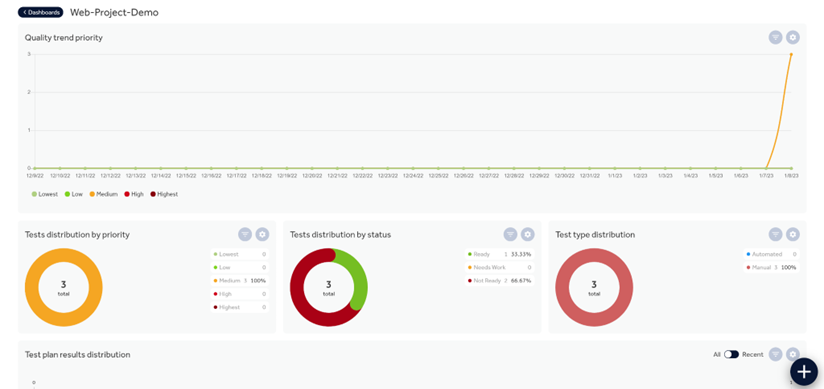Select Not Ready 66.67% status legend row
This screenshot has height=389, width=824.
500,281
